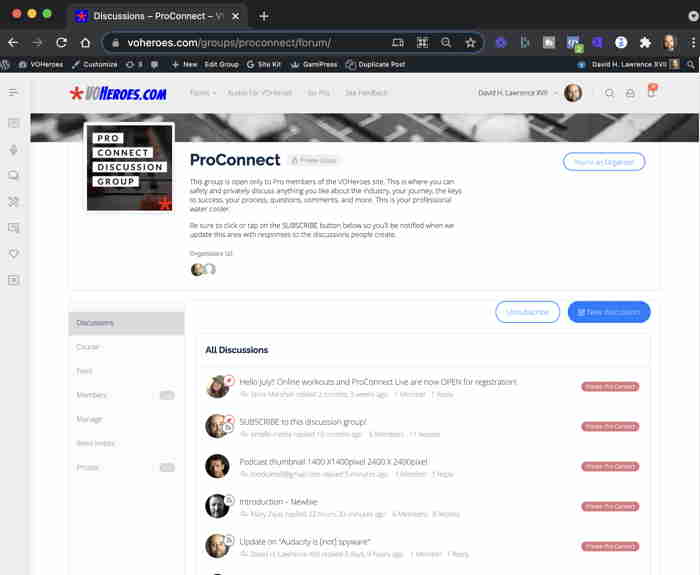This screenshot has width=700, height=575.
Task: Open the browser home page icon
Action: [x=85, y=43]
